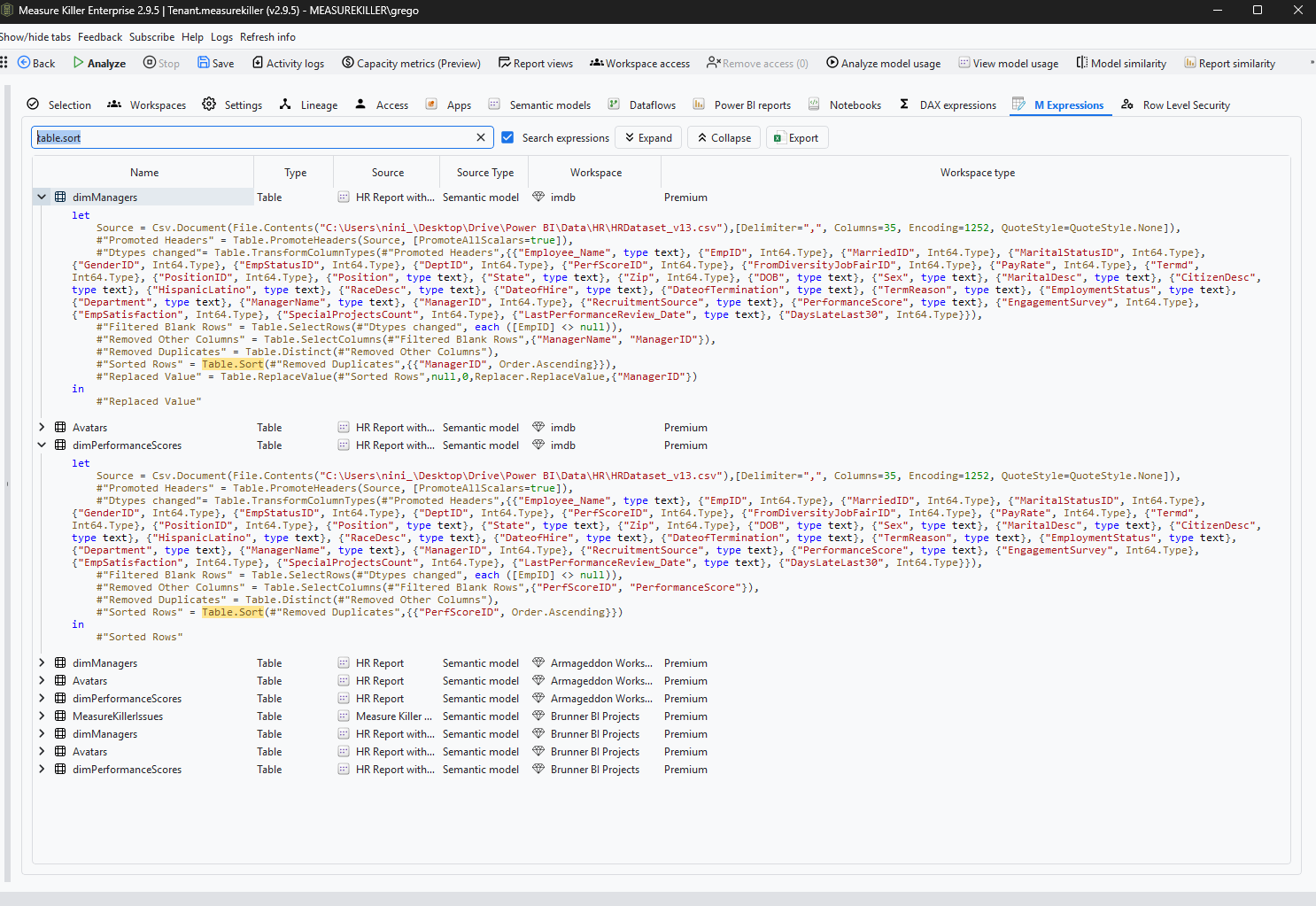Image resolution: width=1316 pixels, height=906 pixels.
Task: Click table icon of MeasureKillerIssues row
Action: click(x=60, y=716)
